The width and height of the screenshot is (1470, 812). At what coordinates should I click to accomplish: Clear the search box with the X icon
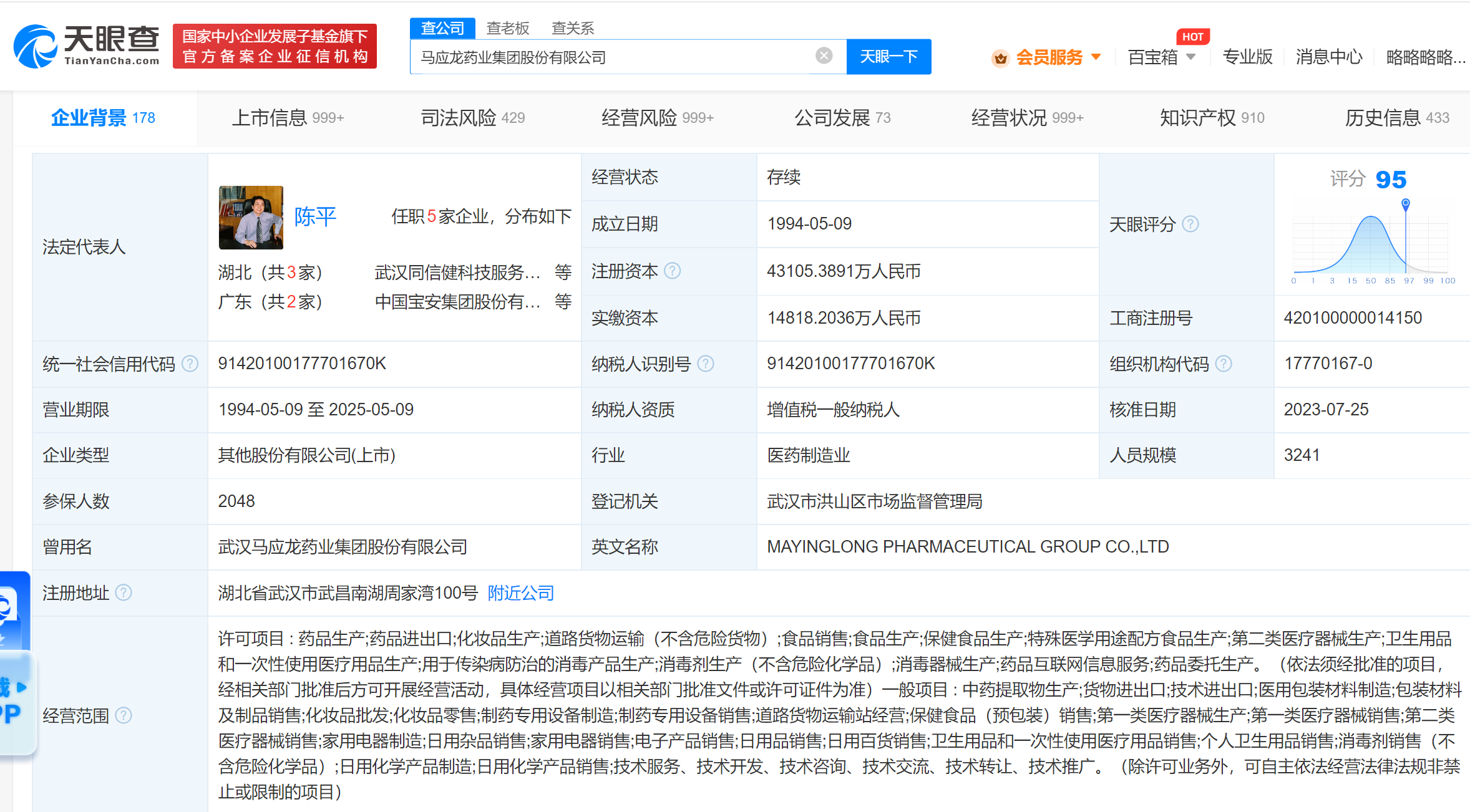[x=824, y=56]
